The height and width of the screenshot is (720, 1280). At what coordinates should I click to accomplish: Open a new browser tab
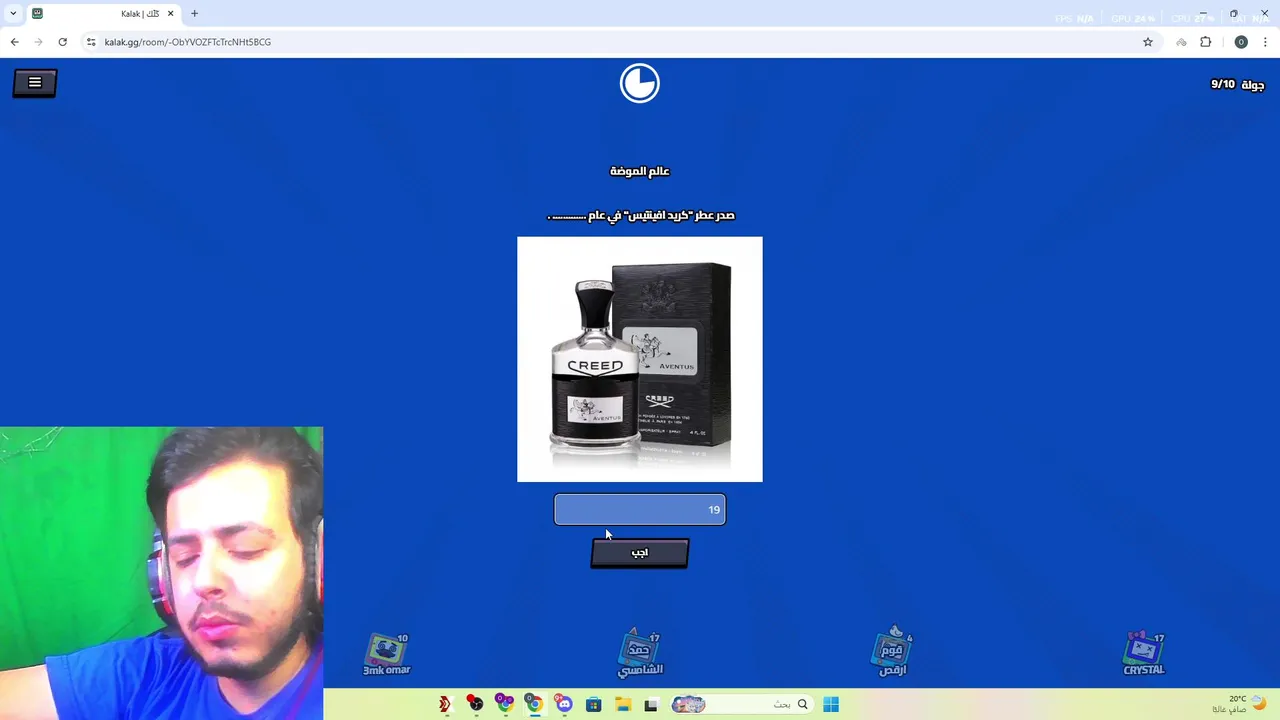(x=194, y=14)
